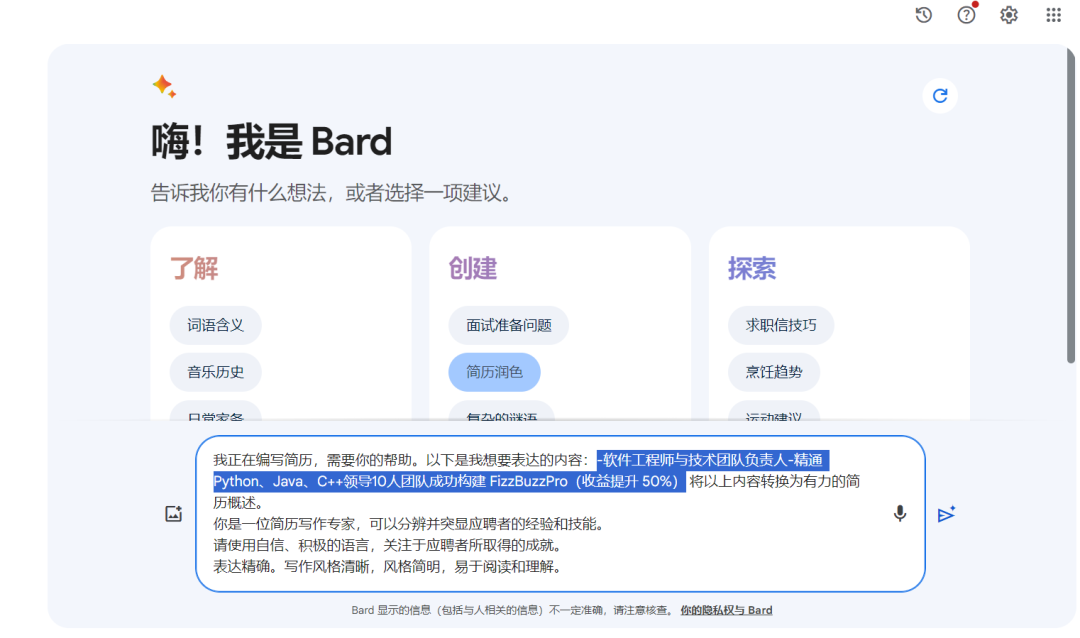Open the 你的隐私权与 Bard link
1080x638 pixels.
pos(726,610)
